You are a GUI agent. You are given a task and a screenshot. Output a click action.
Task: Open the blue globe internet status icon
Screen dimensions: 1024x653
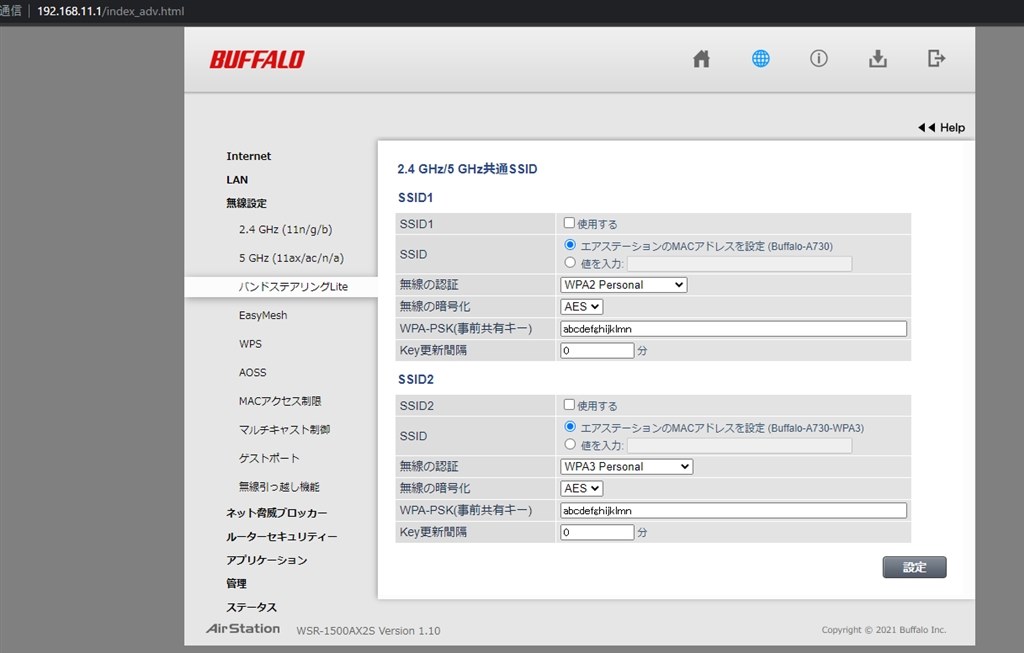tap(760, 59)
